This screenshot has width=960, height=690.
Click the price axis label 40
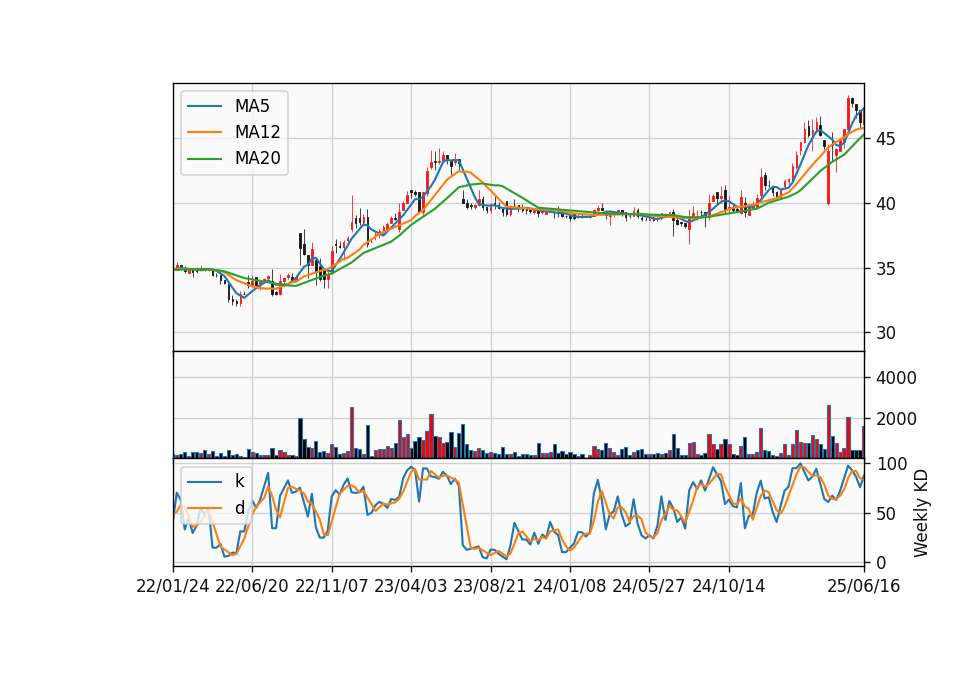[885, 204]
